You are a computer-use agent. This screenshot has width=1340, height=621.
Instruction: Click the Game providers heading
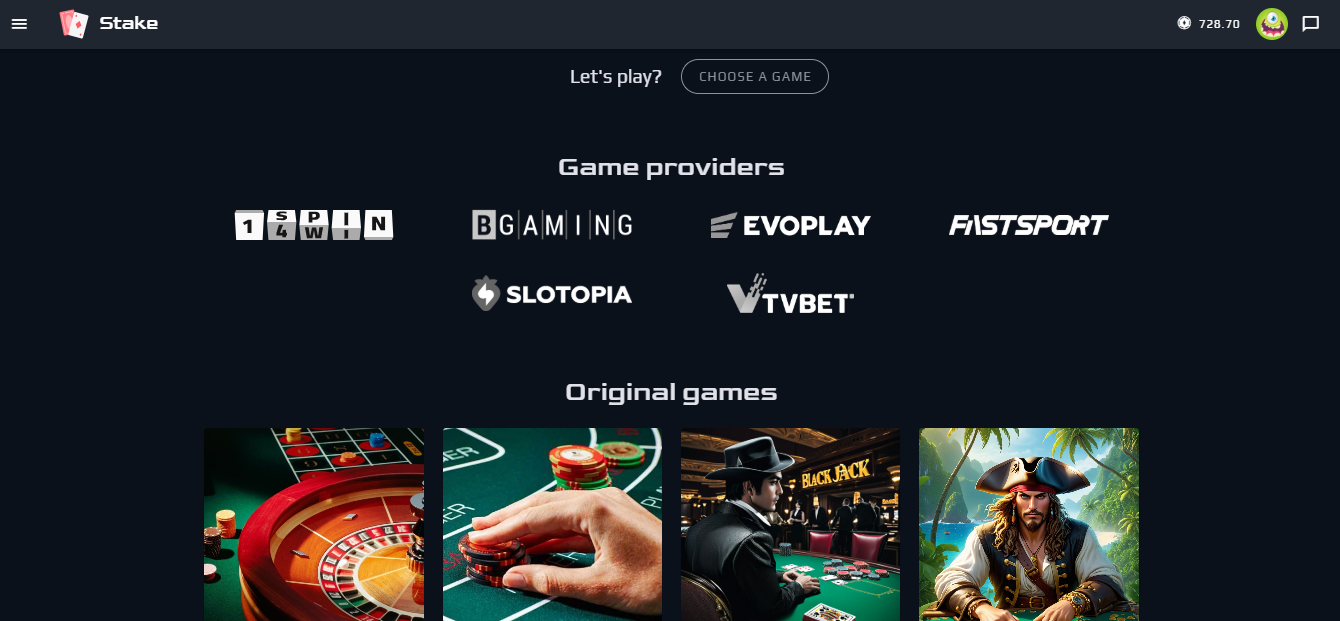tap(671, 167)
